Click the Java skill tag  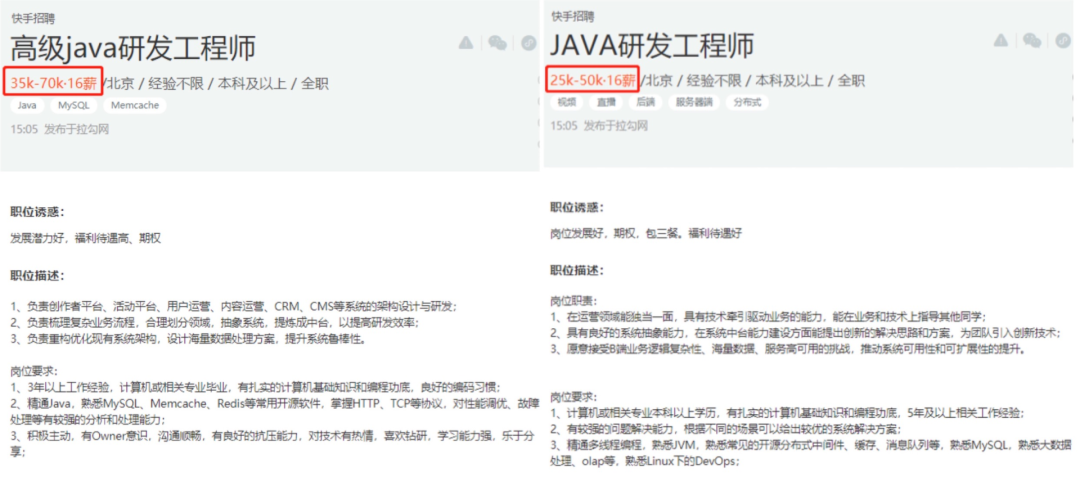[x=28, y=105]
